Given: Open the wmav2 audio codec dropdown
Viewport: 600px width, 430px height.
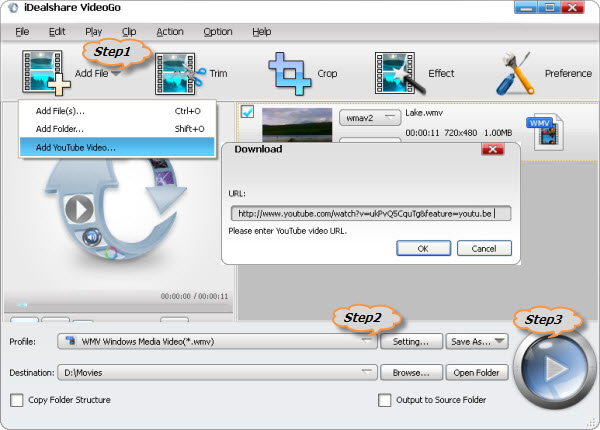Looking at the screenshot, I should point(370,118).
